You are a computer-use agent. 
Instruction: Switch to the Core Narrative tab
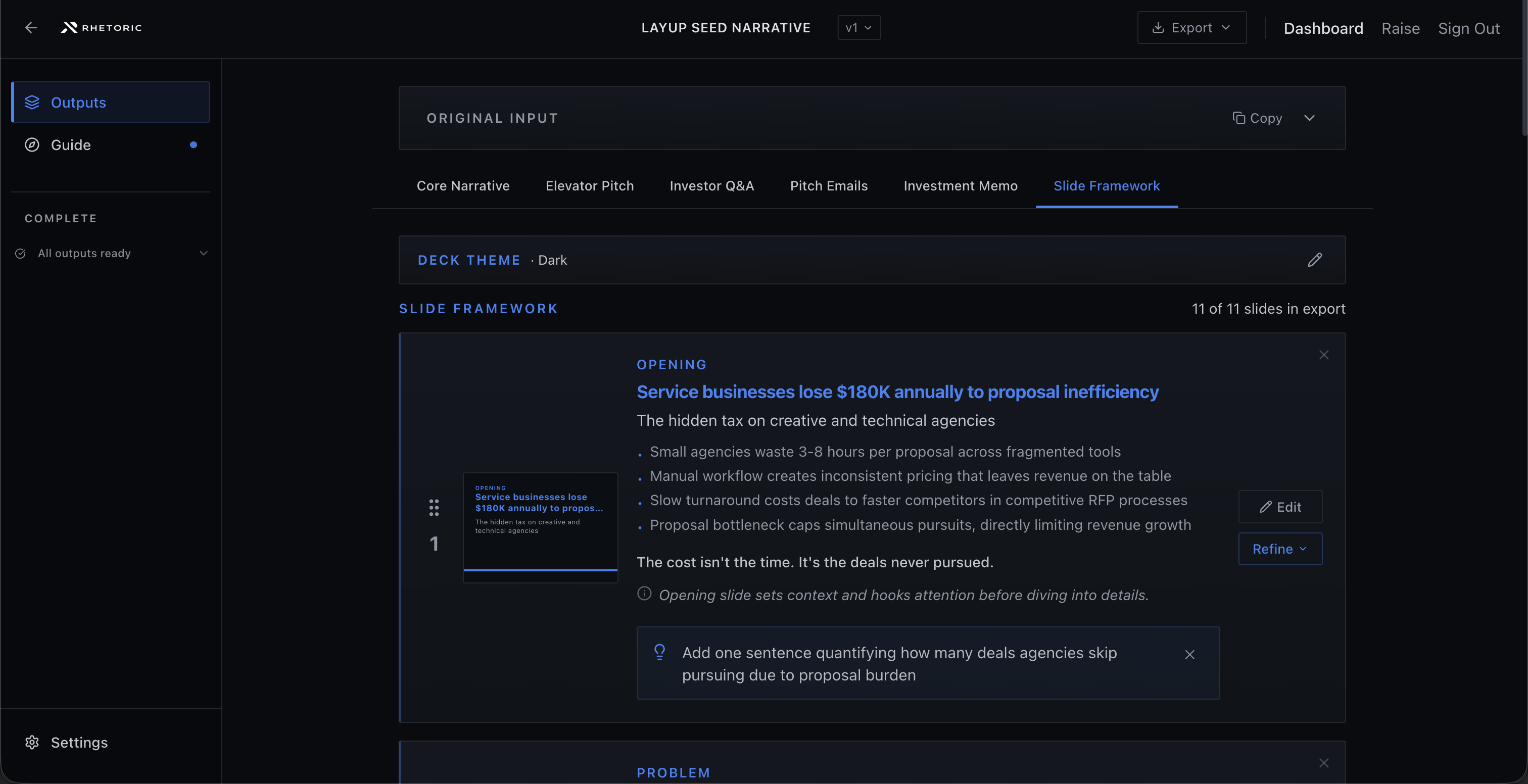[463, 186]
